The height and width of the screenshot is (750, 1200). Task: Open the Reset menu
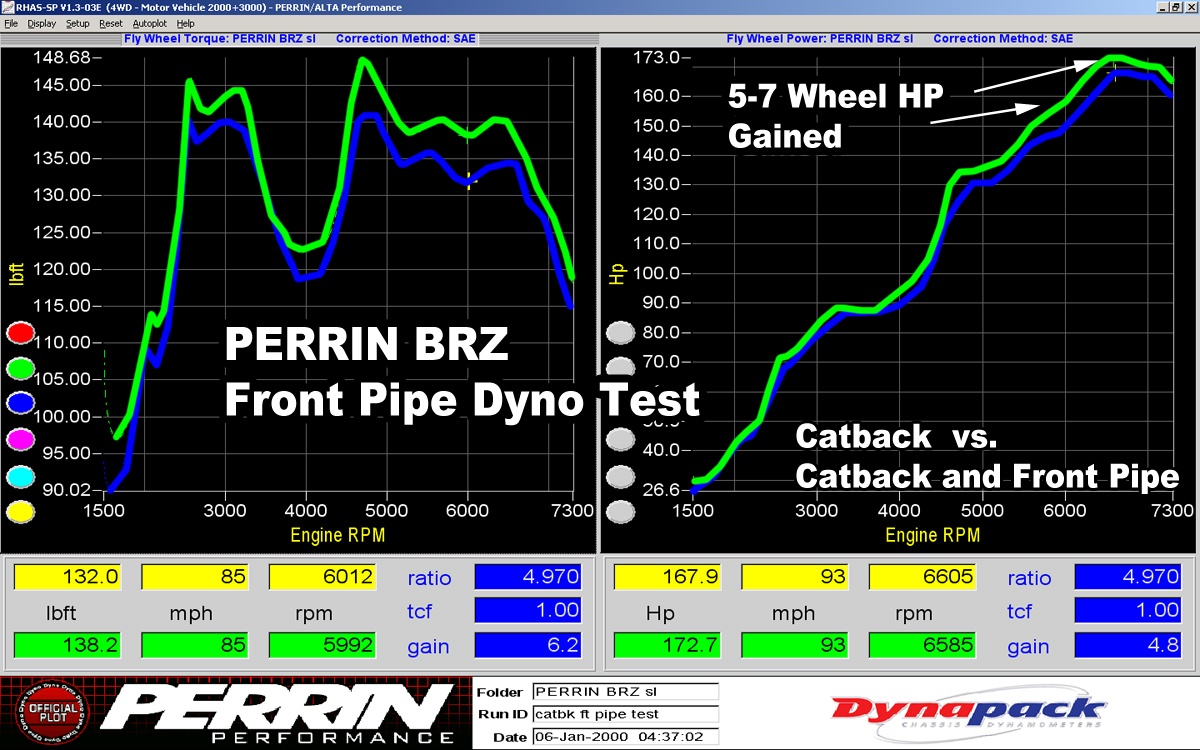coord(111,23)
